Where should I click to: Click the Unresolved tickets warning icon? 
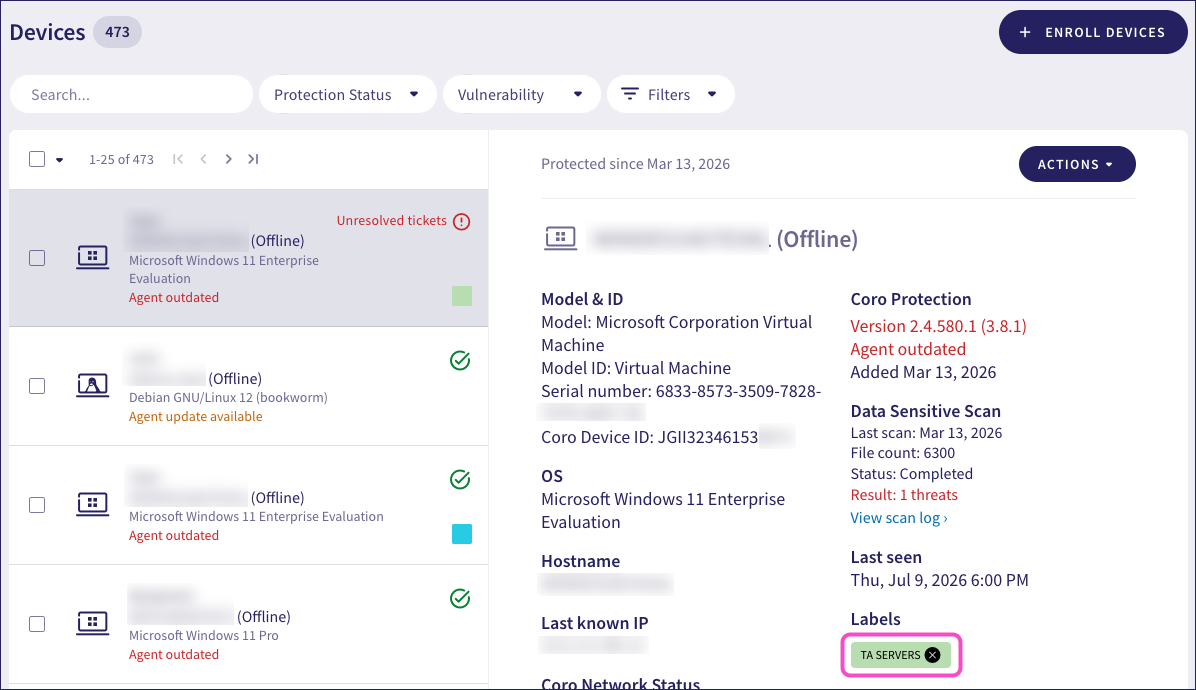coord(461,222)
